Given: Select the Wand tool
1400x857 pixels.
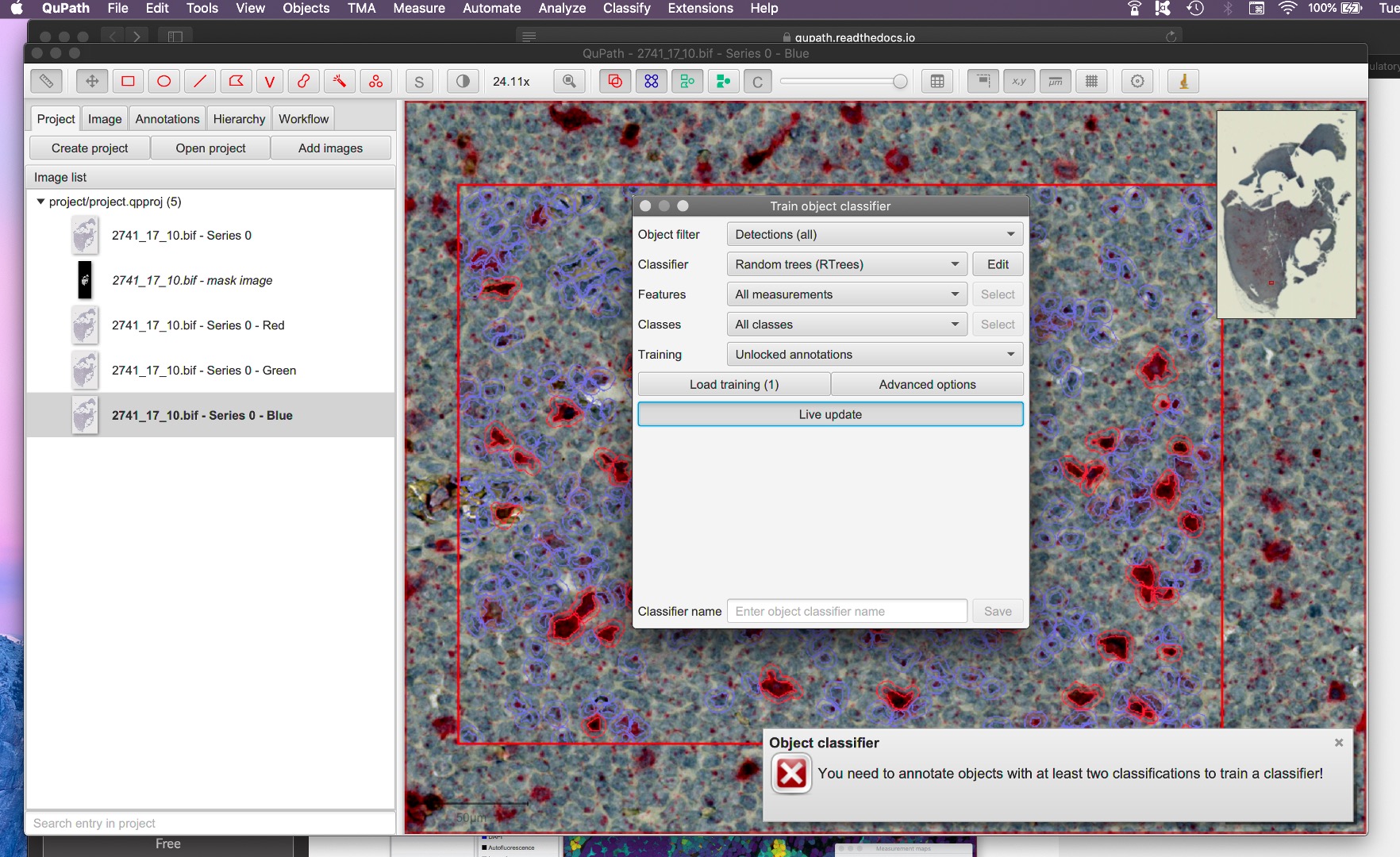Looking at the screenshot, I should [x=340, y=81].
